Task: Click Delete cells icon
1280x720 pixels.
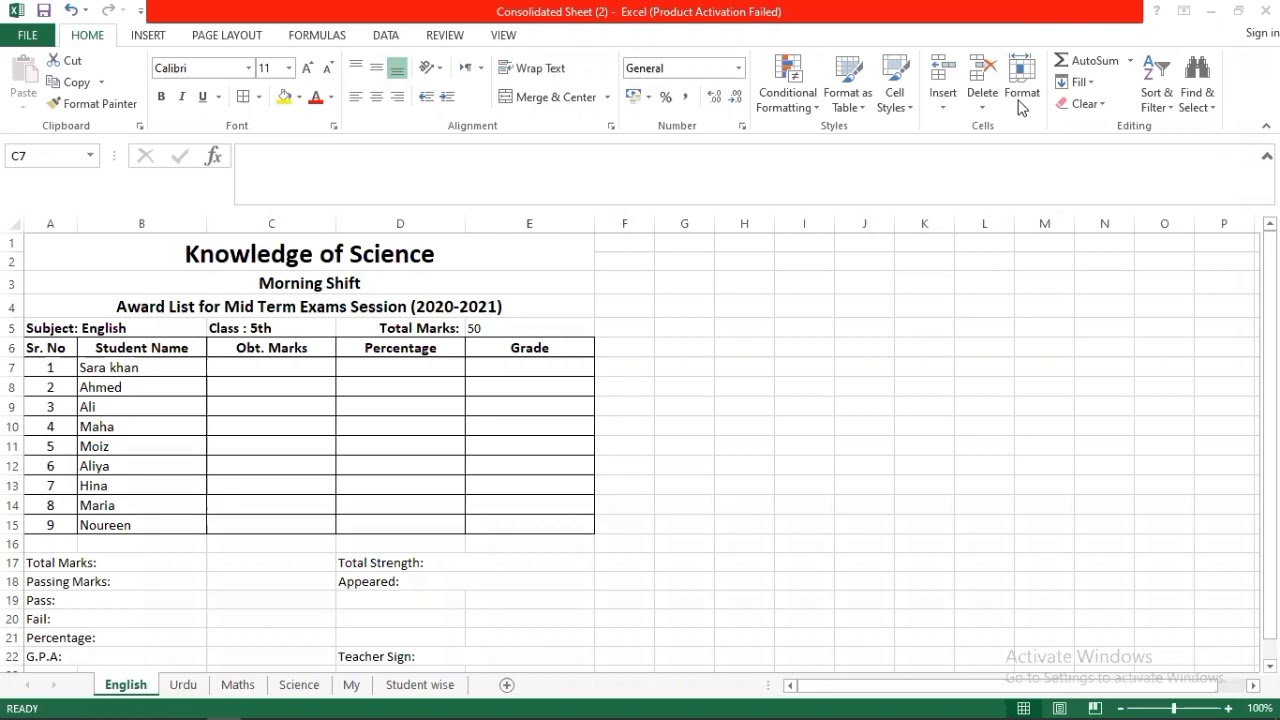Action: point(983,68)
